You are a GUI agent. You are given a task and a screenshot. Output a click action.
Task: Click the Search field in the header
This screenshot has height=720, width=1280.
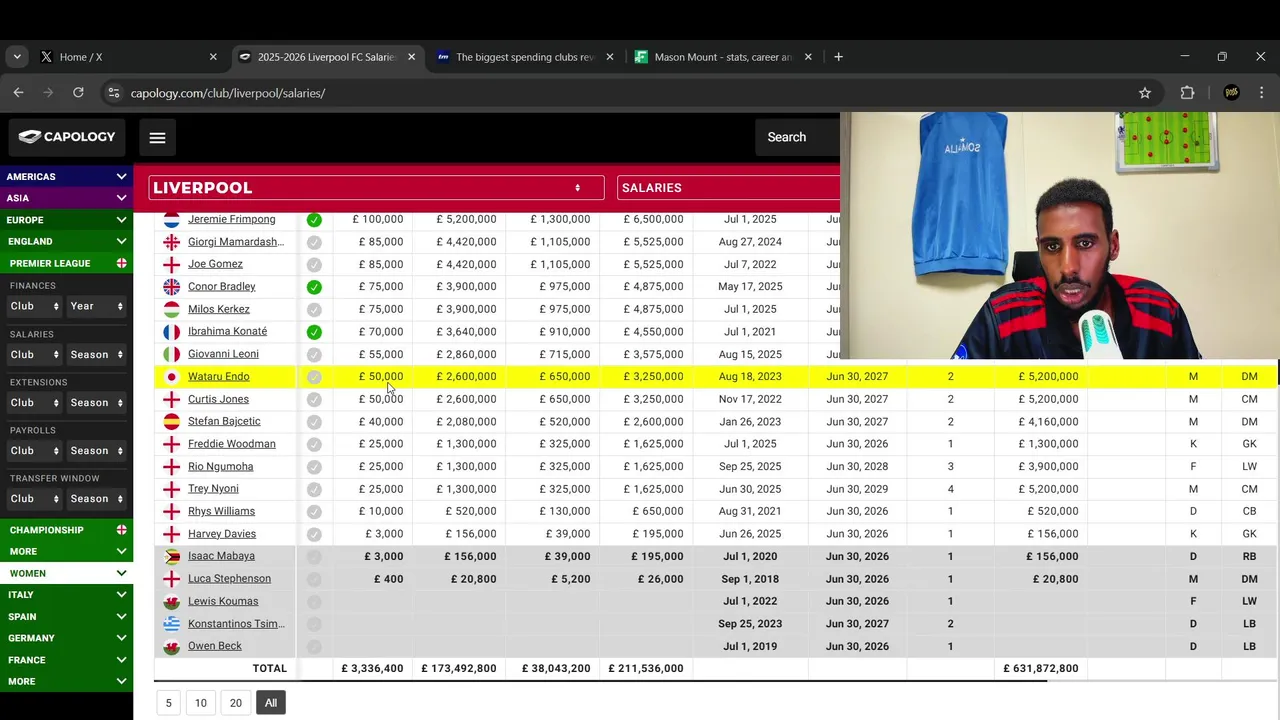tap(800, 137)
